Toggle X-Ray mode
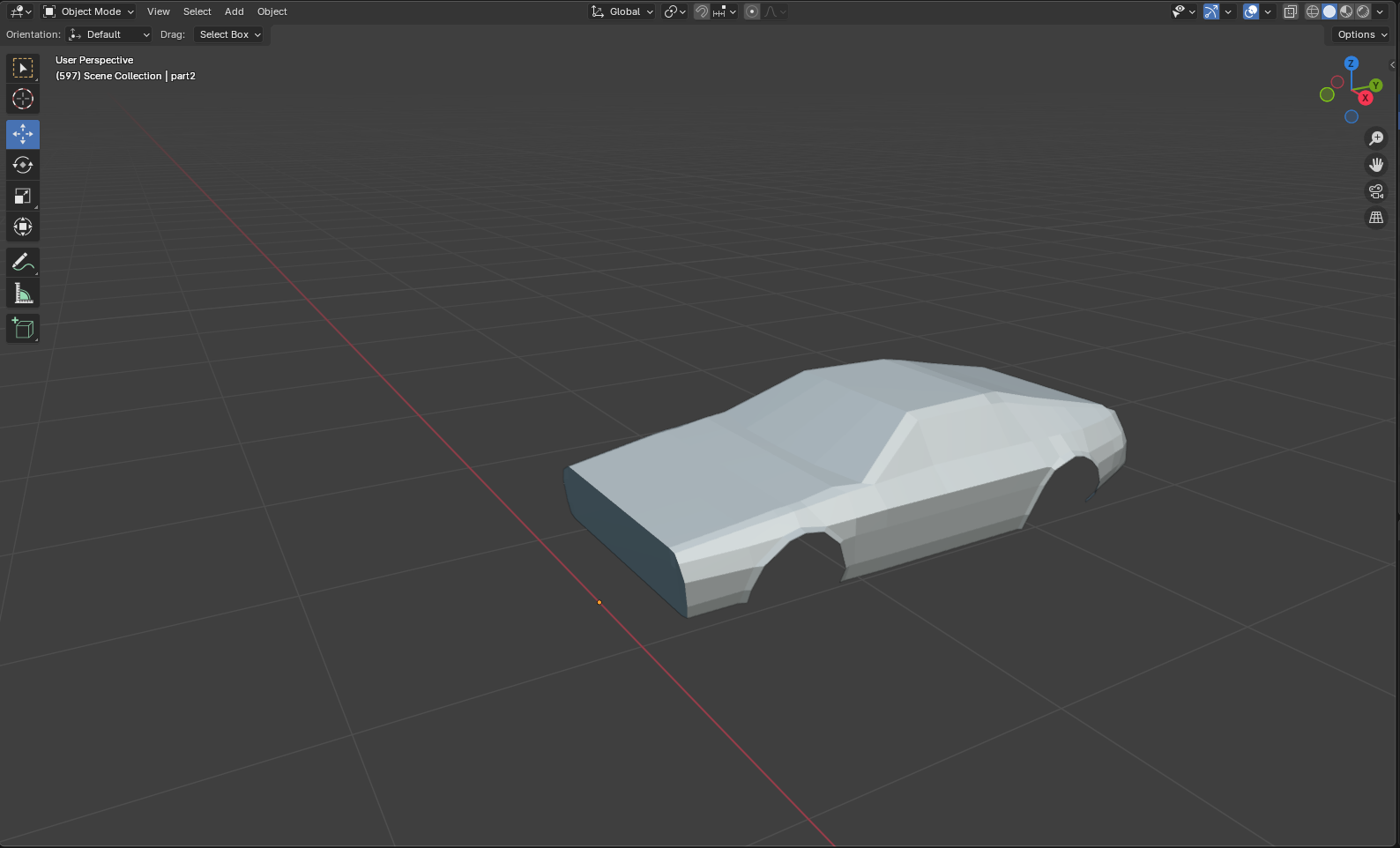 [x=1291, y=11]
